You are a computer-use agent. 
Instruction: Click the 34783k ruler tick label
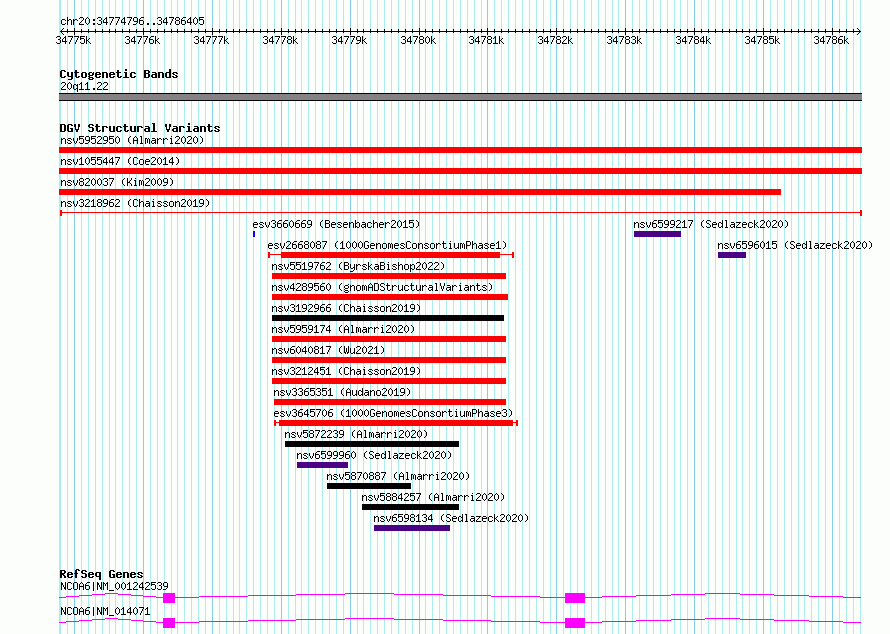click(x=624, y=40)
